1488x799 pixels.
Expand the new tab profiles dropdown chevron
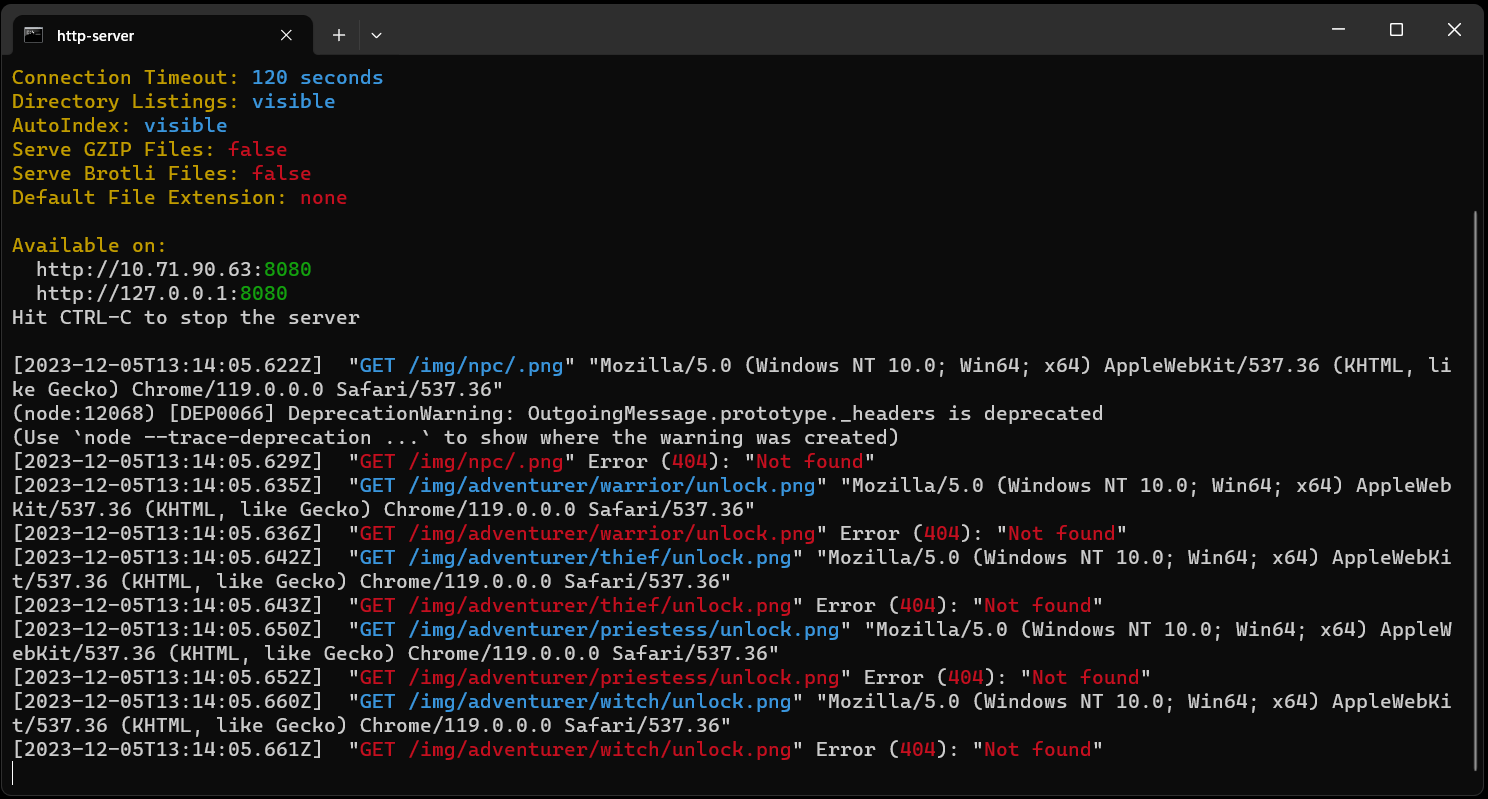point(376,35)
